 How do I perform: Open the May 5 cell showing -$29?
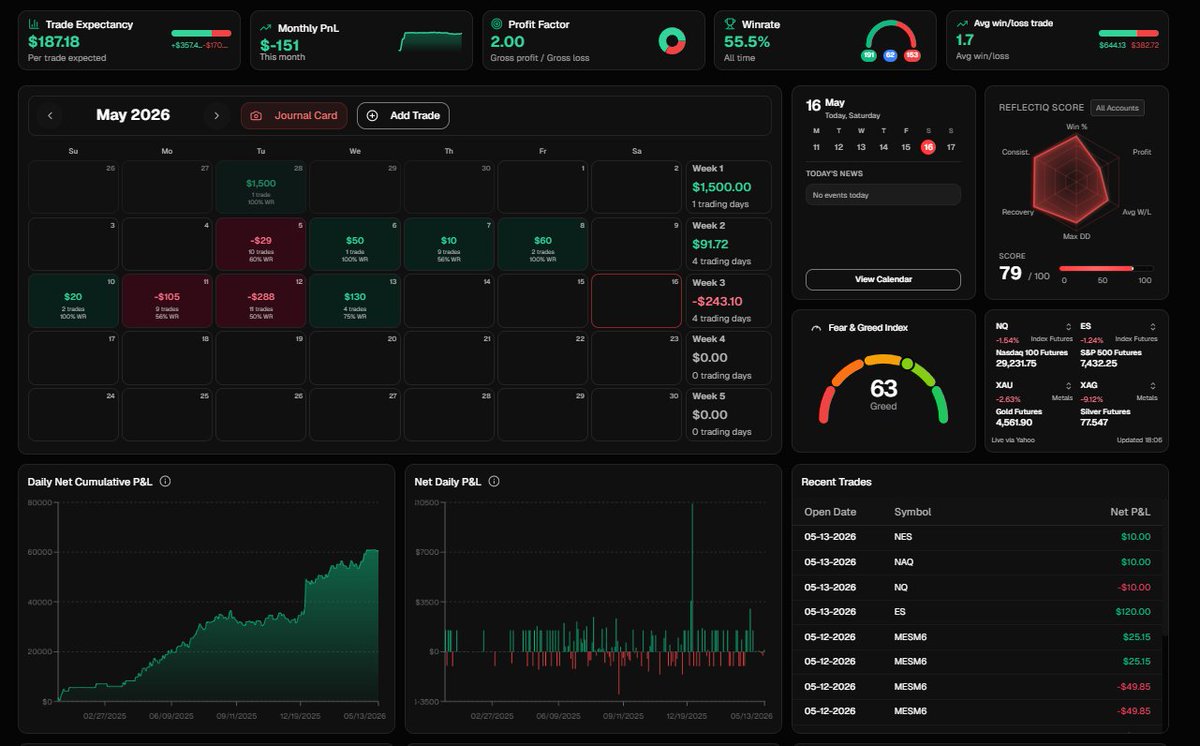point(261,244)
